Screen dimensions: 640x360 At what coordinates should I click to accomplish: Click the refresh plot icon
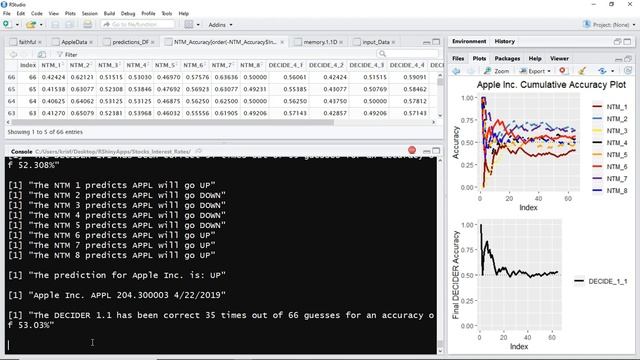pyautogui.click(x=628, y=71)
